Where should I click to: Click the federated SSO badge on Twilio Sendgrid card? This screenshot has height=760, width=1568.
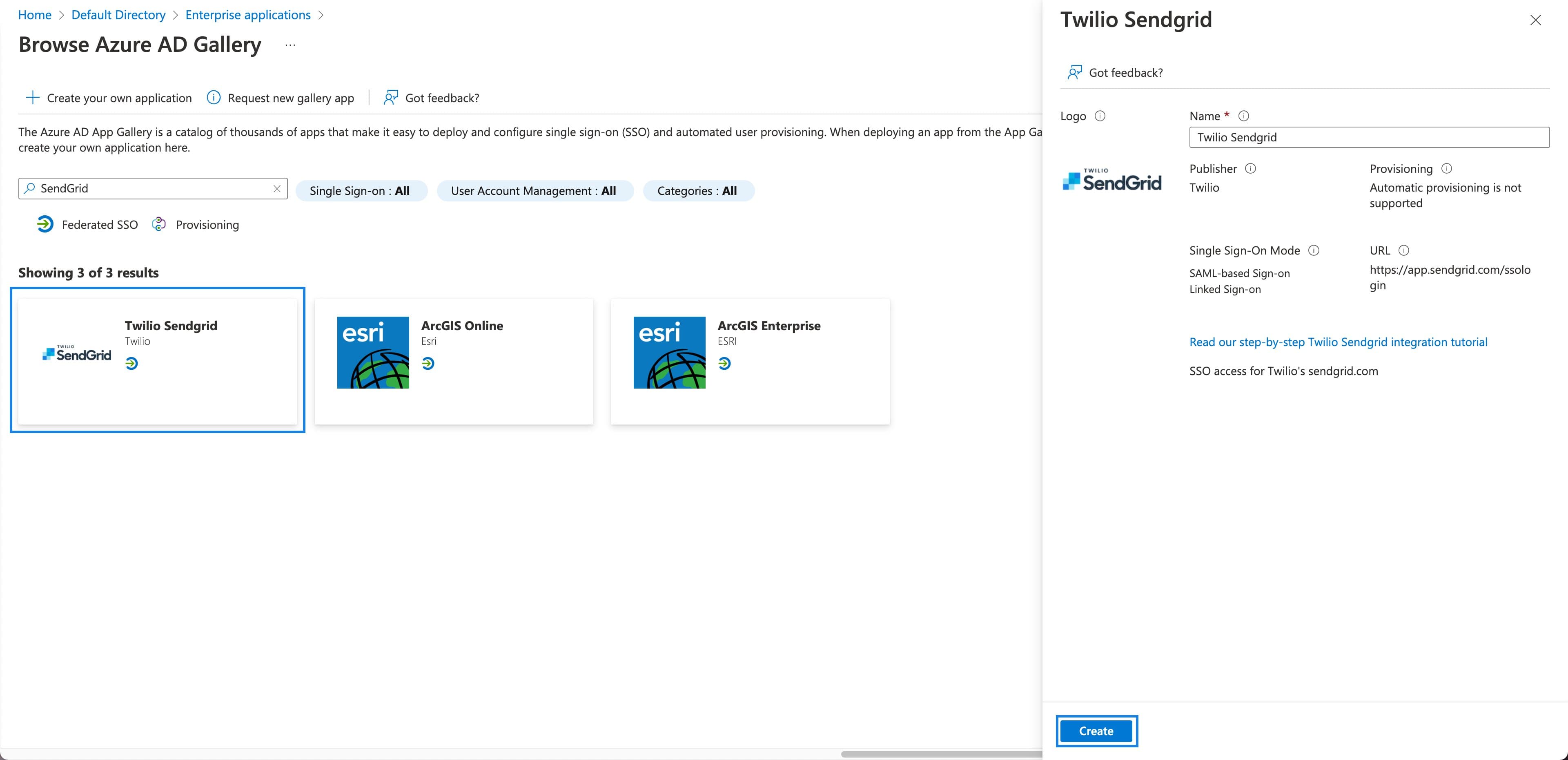(133, 364)
